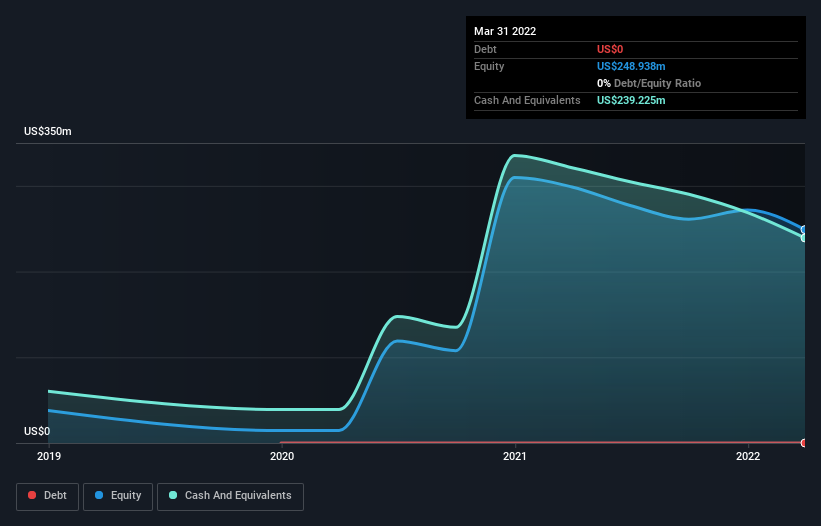The image size is (821, 526).
Task: Select the 2022 x-axis label
Action: pos(748,456)
